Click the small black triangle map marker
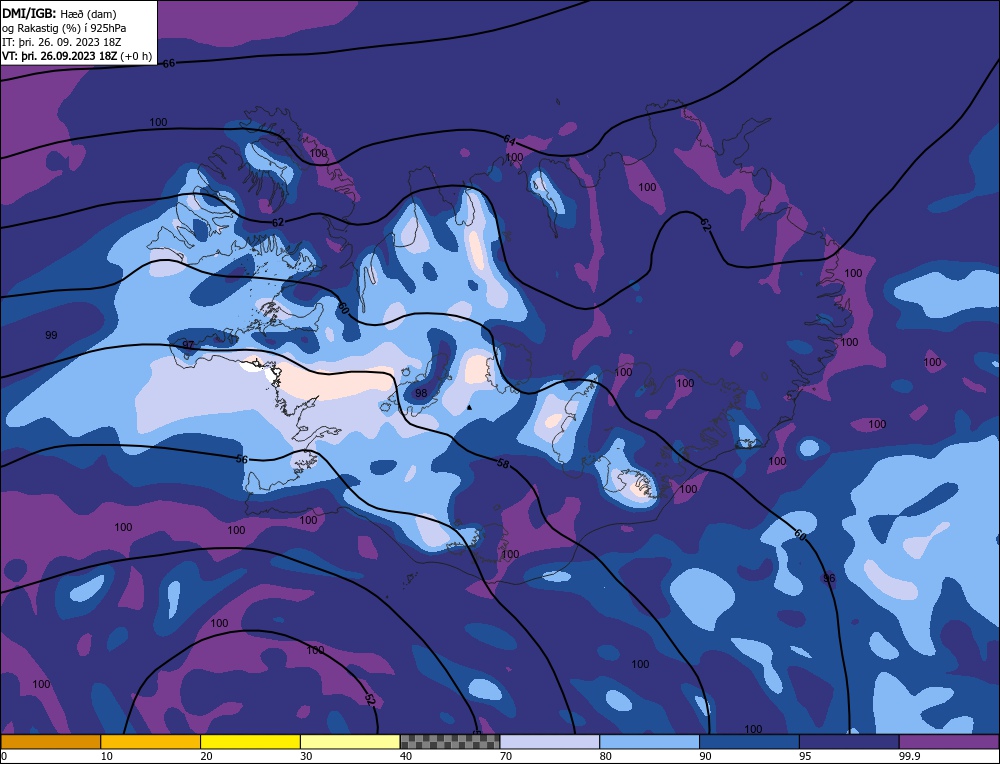1000x764 pixels. click(x=469, y=407)
